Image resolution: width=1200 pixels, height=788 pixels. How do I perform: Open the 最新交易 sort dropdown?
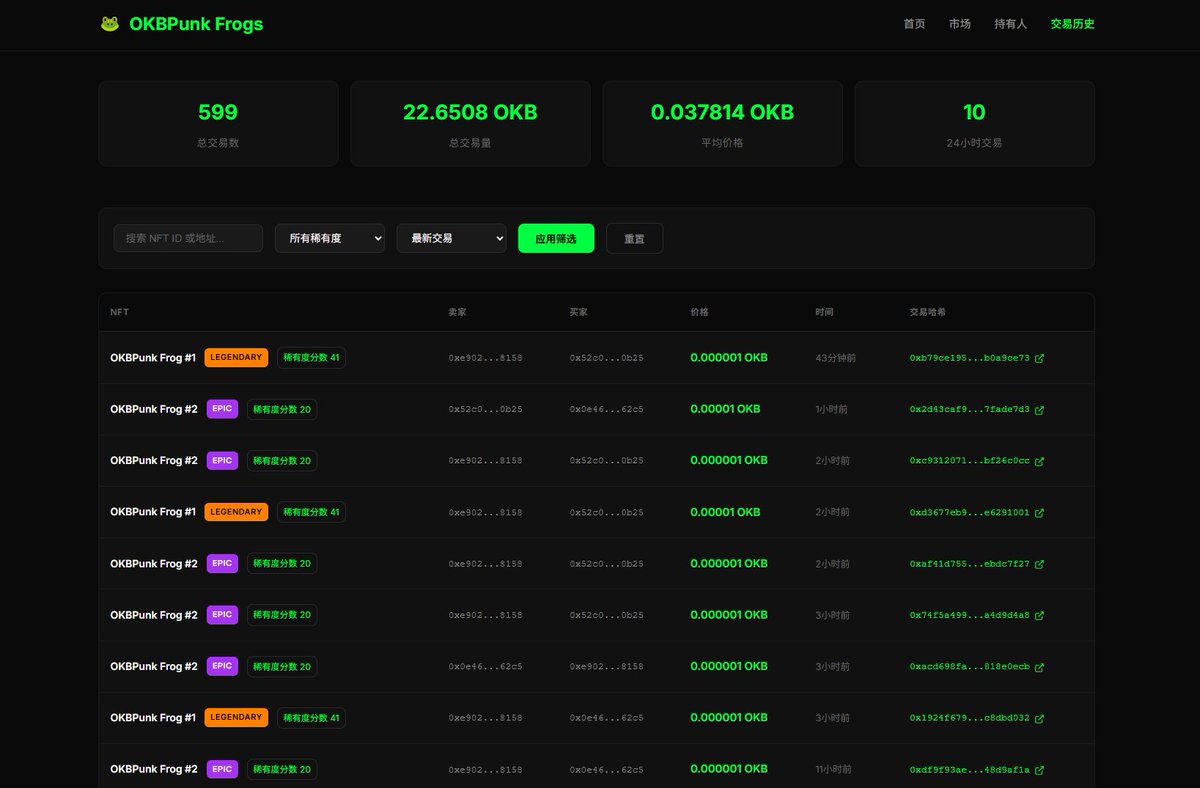[451, 238]
